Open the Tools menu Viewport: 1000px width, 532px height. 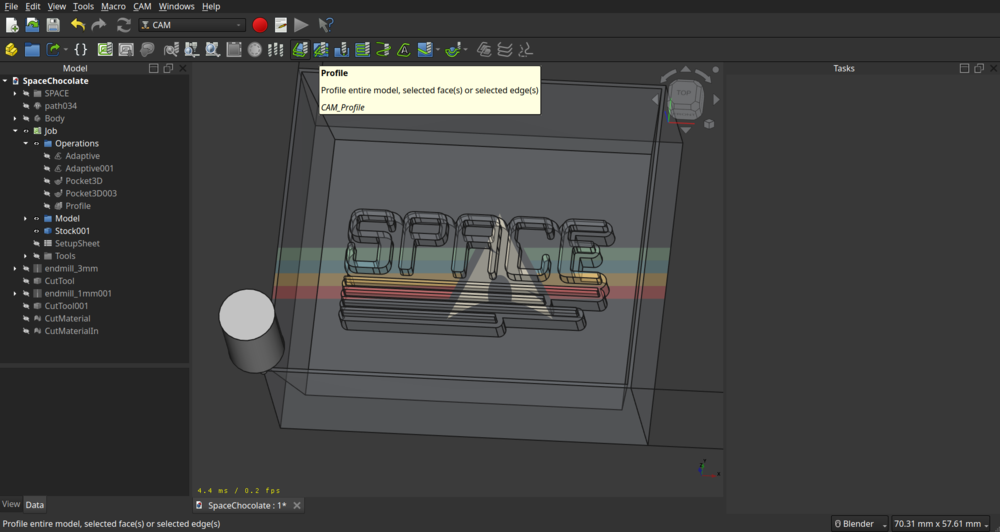83,6
